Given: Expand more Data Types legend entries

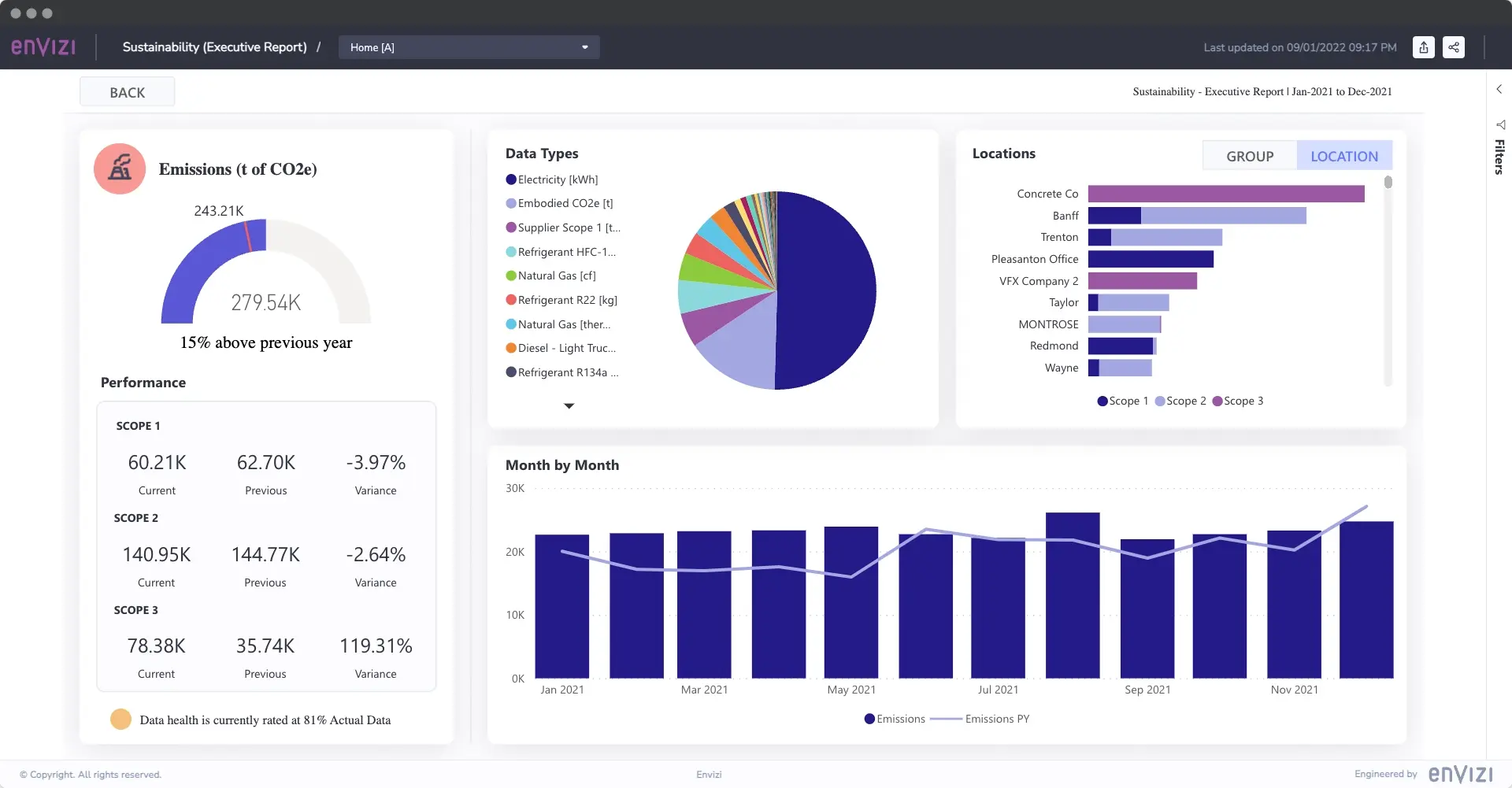Looking at the screenshot, I should click(x=569, y=406).
